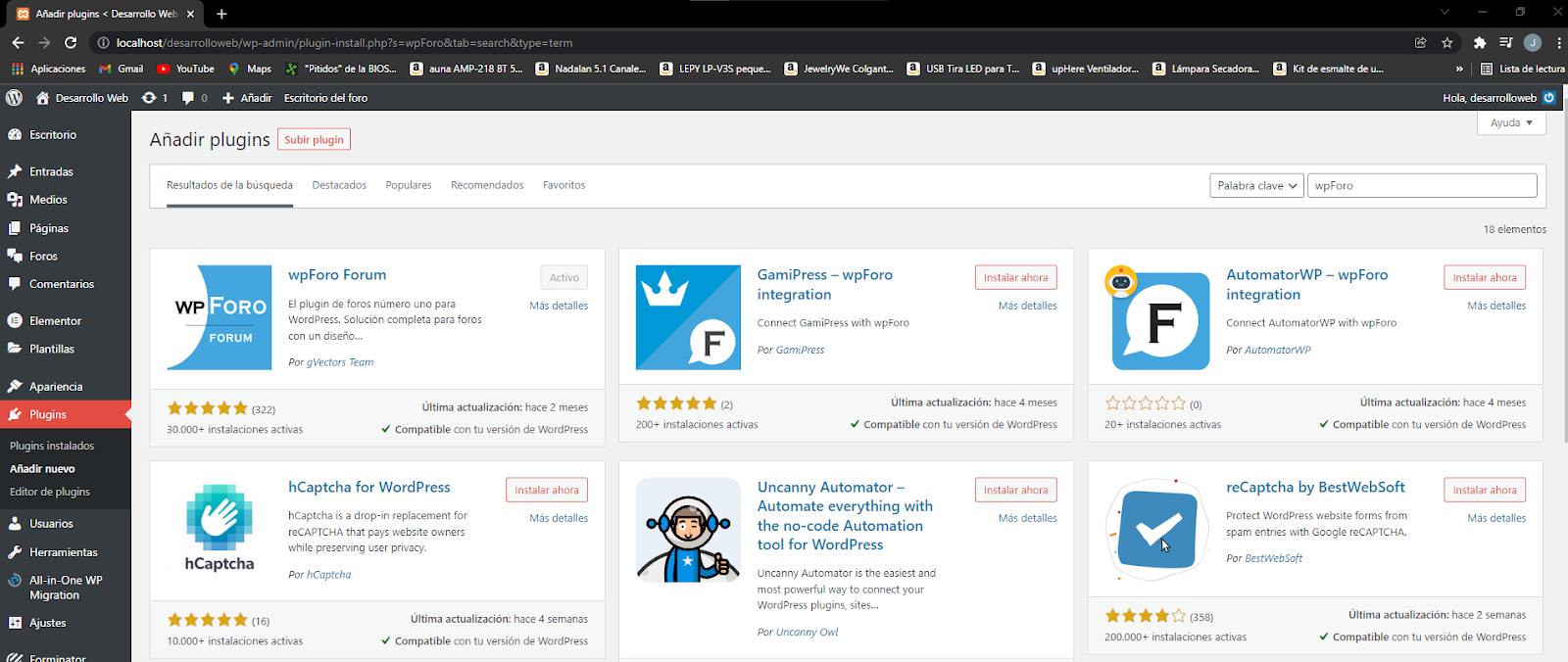Open Más detalles for wpForo Forum

click(x=559, y=306)
